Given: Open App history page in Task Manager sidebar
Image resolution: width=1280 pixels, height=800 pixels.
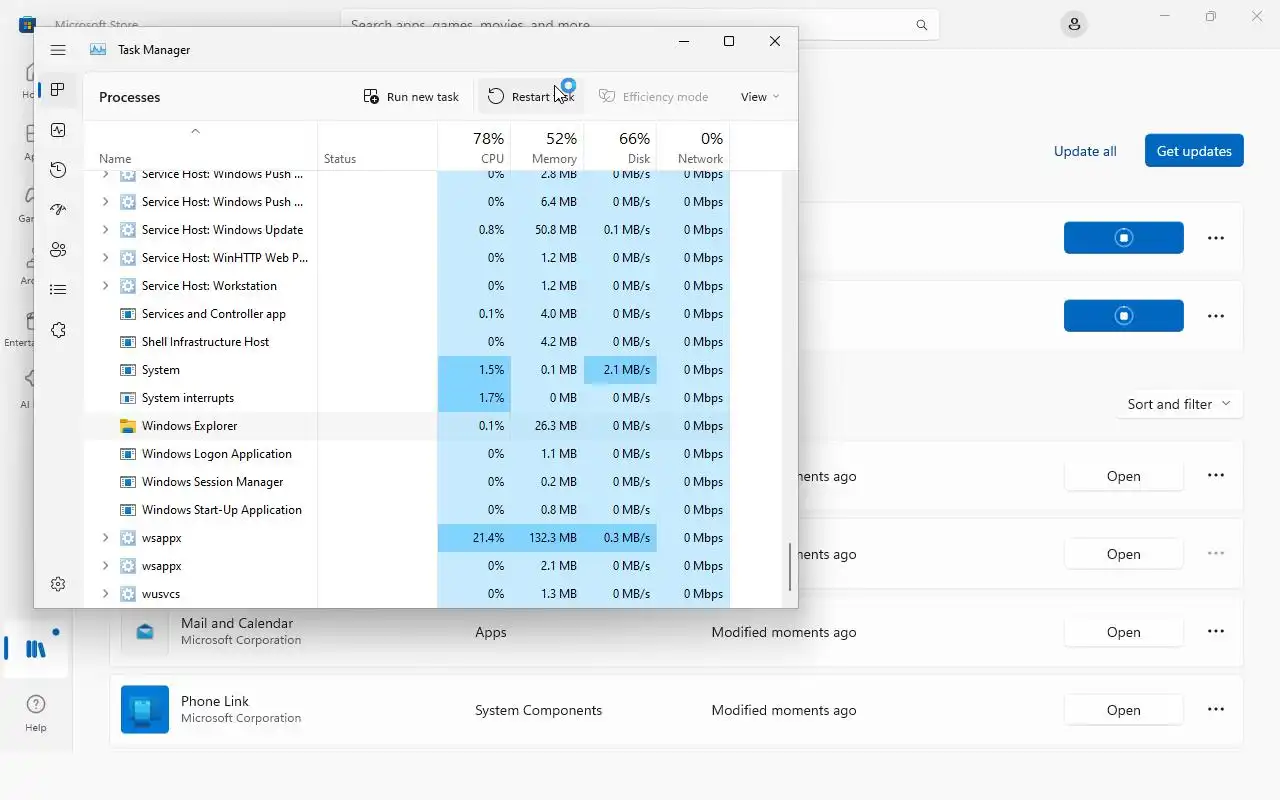Looking at the screenshot, I should [58, 170].
